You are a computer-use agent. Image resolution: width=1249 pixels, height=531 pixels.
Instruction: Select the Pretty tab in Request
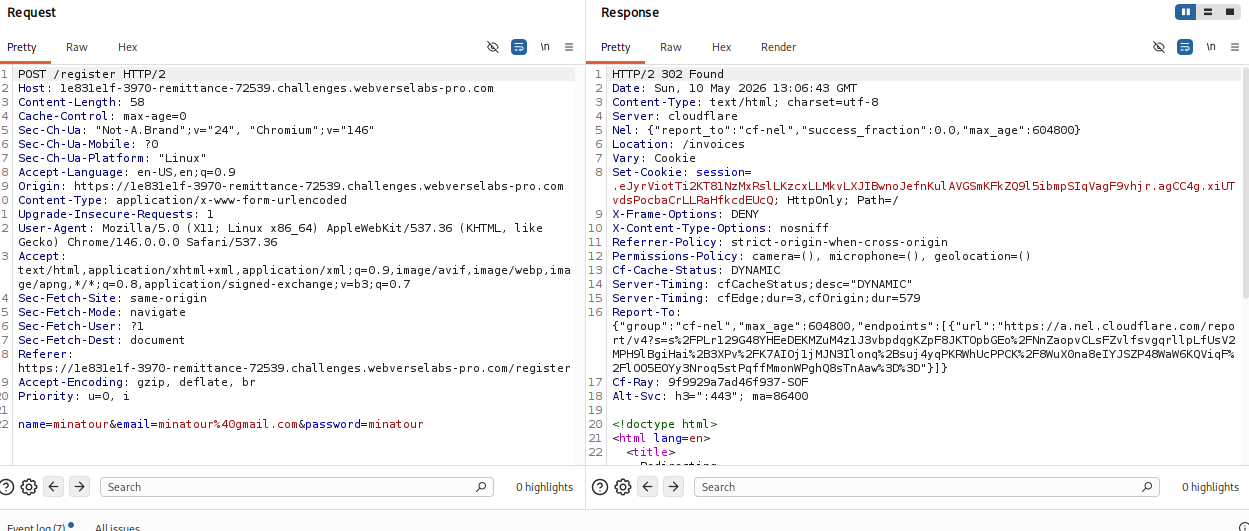22,47
